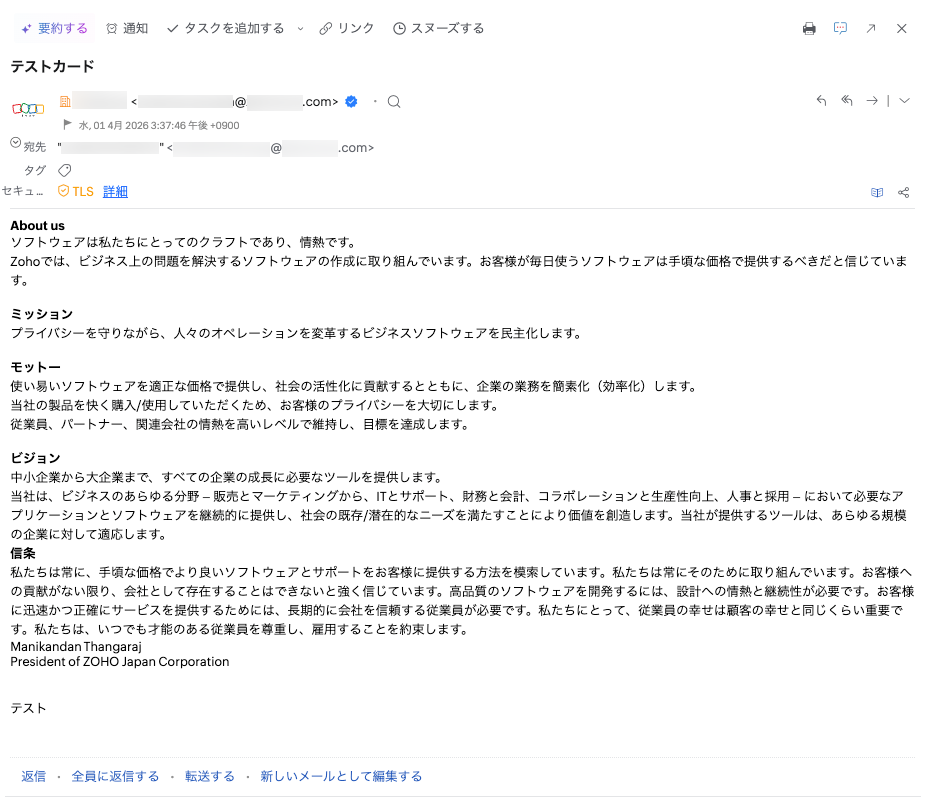Click タスクを追加する in toolbar
Image resolution: width=928 pixels, height=812 pixels.
226,29
